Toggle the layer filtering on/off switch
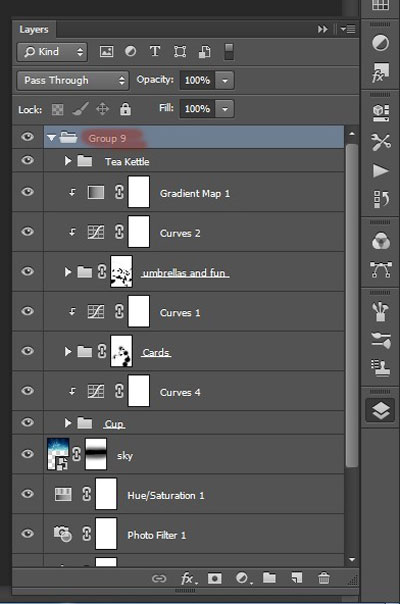 (x=229, y=52)
